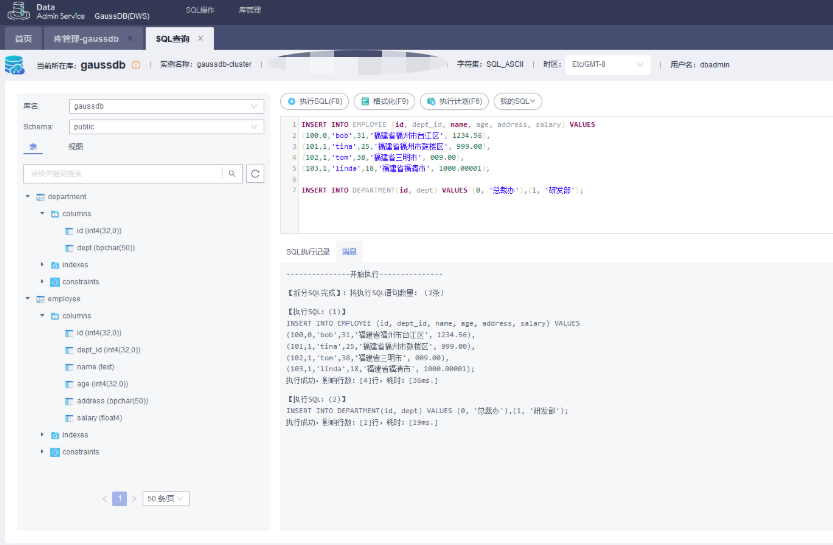Open the 时区 Etc/GMT-8 dropdown
Image resolution: width=833 pixels, height=545 pixels.
coord(608,65)
